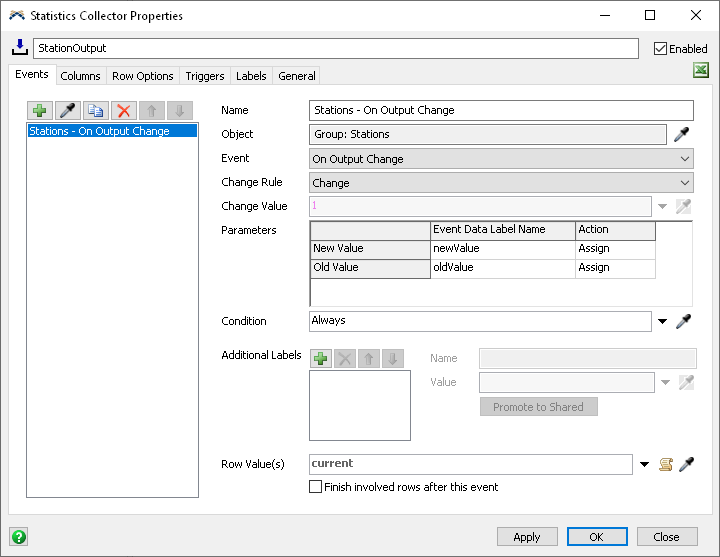
Task: Switch to the Columns tab
Action: click(x=80, y=76)
